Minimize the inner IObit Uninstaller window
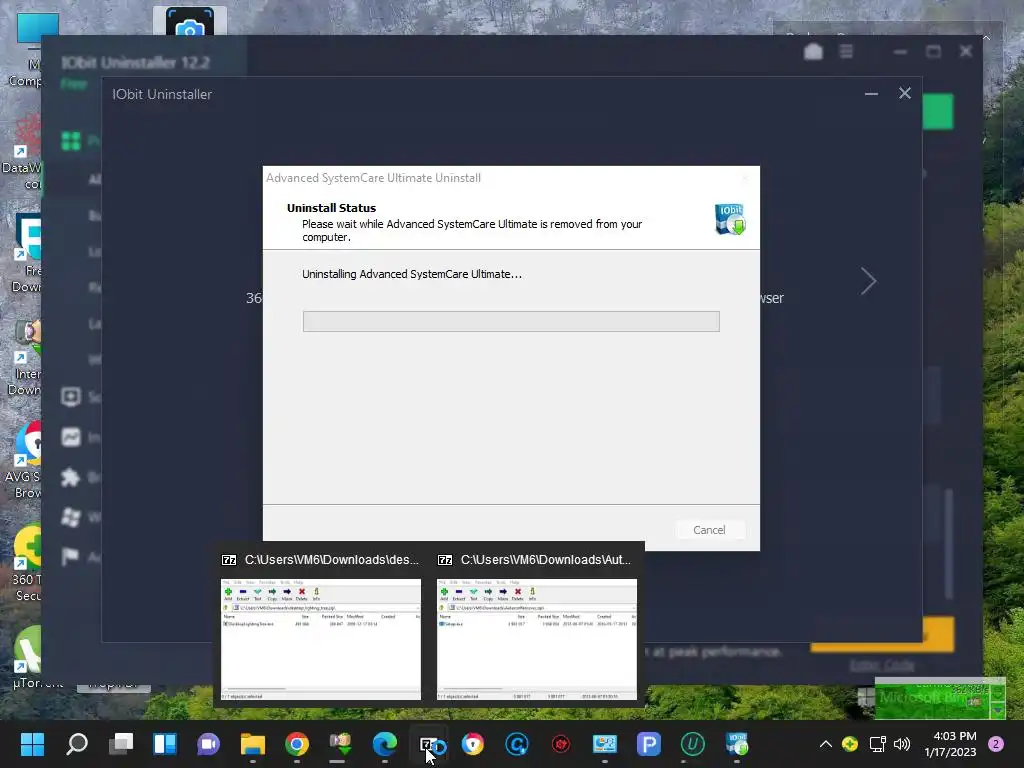 pyautogui.click(x=871, y=93)
